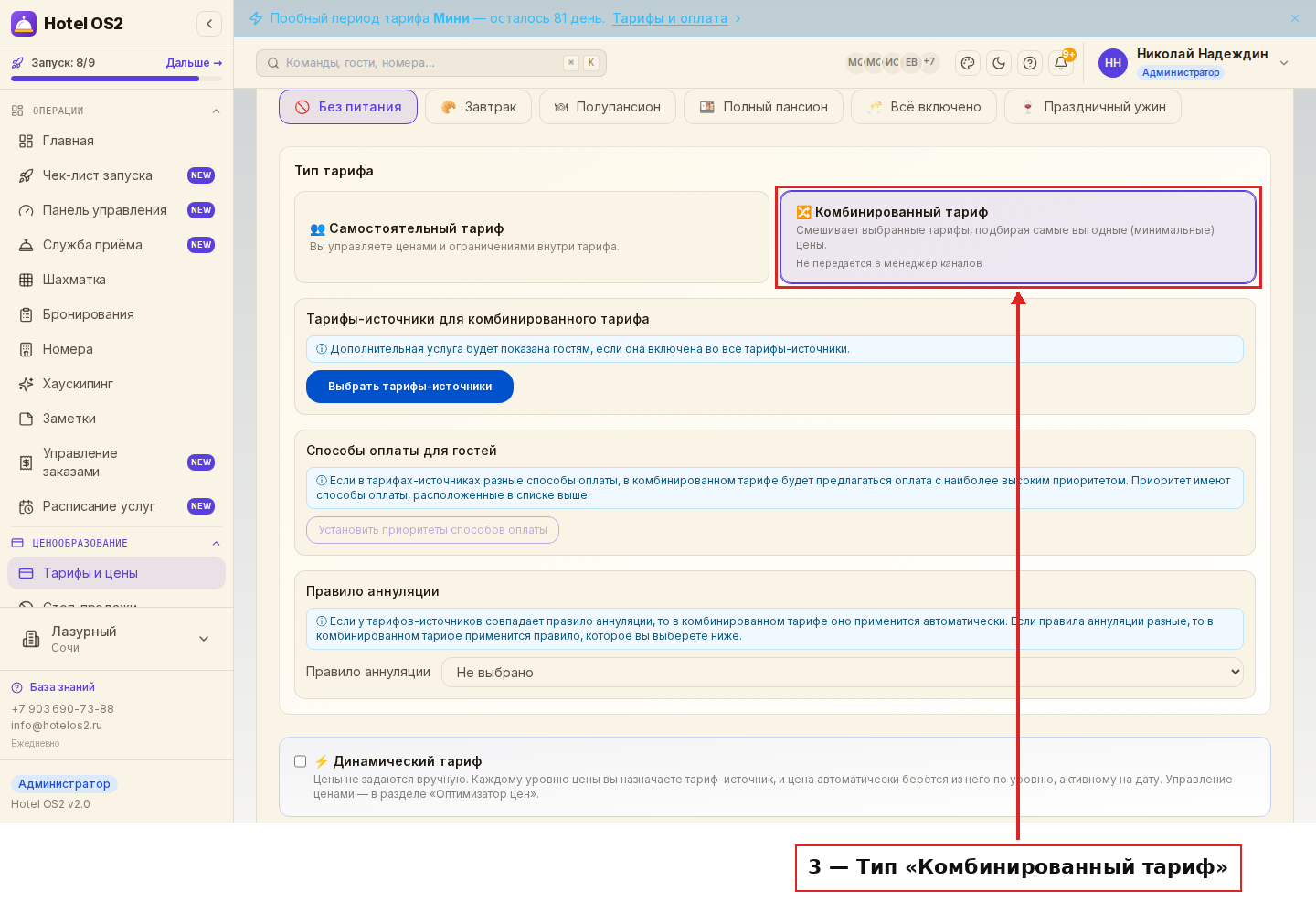1316x913 pixels.
Task: Click the Тарифы и цены card icon
Action: point(26,573)
